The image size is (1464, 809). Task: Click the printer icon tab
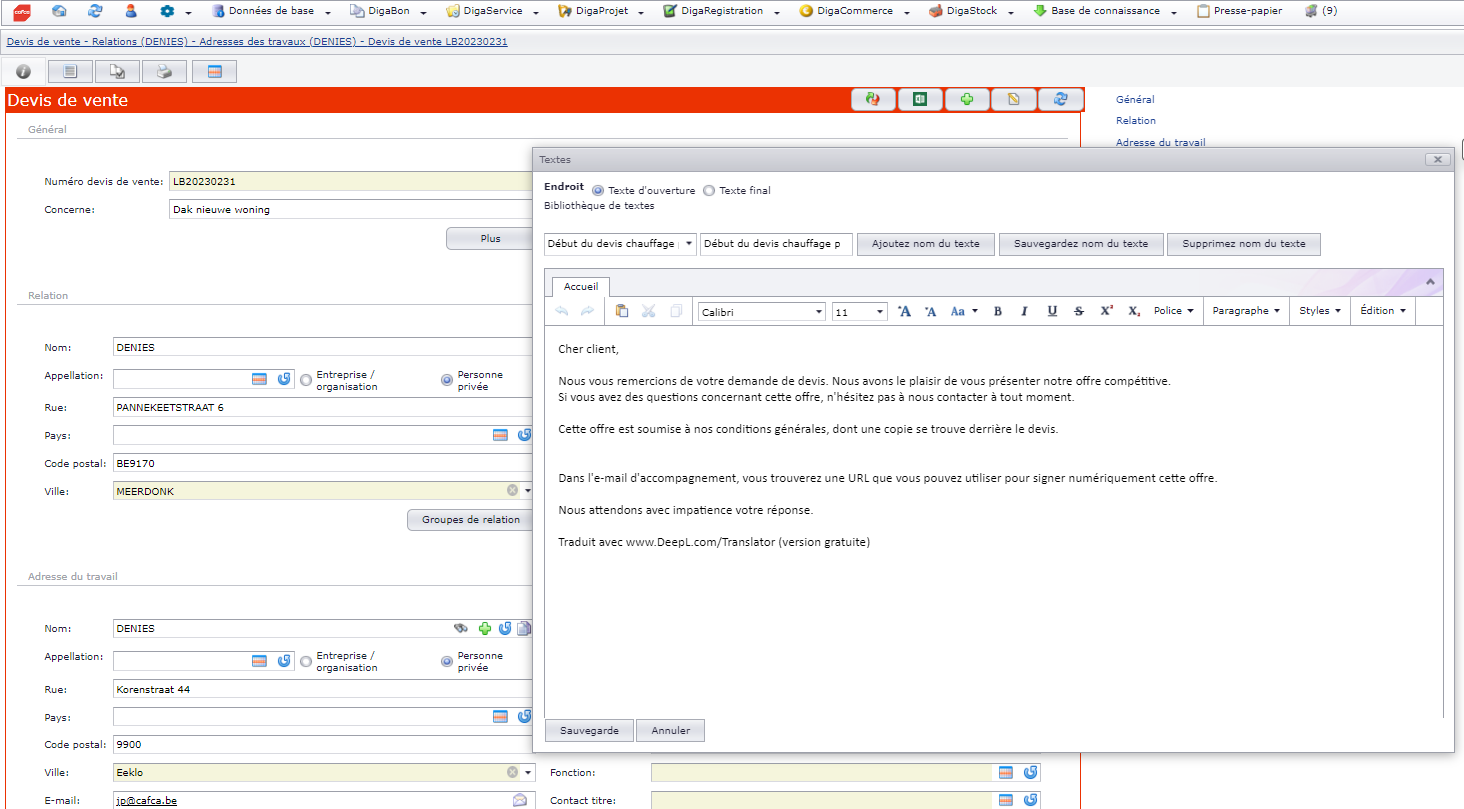(x=164, y=71)
